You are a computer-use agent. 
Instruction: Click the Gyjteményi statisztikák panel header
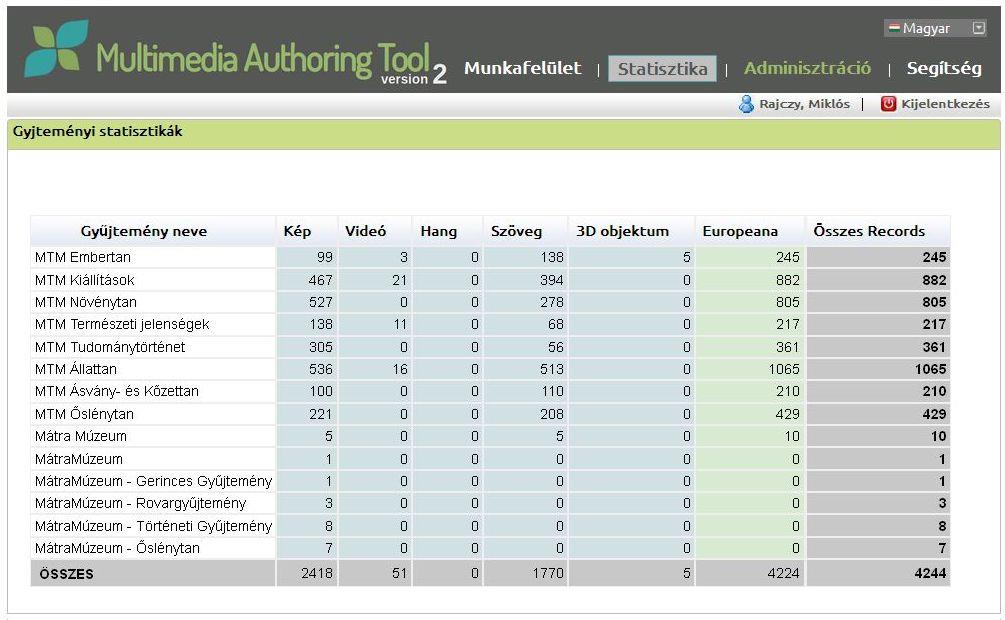click(x=503, y=134)
